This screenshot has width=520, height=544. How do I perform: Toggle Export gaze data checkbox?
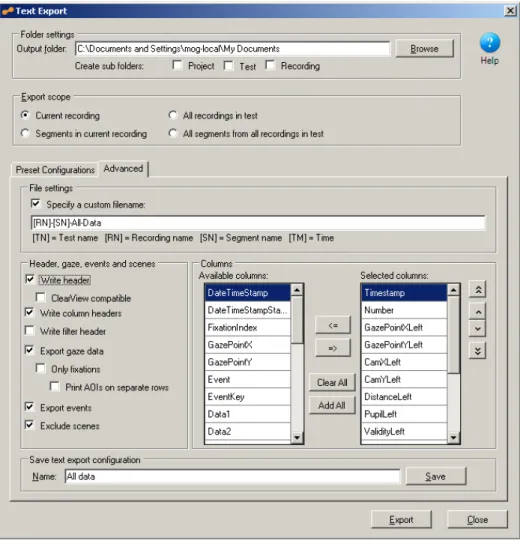(x=30, y=350)
